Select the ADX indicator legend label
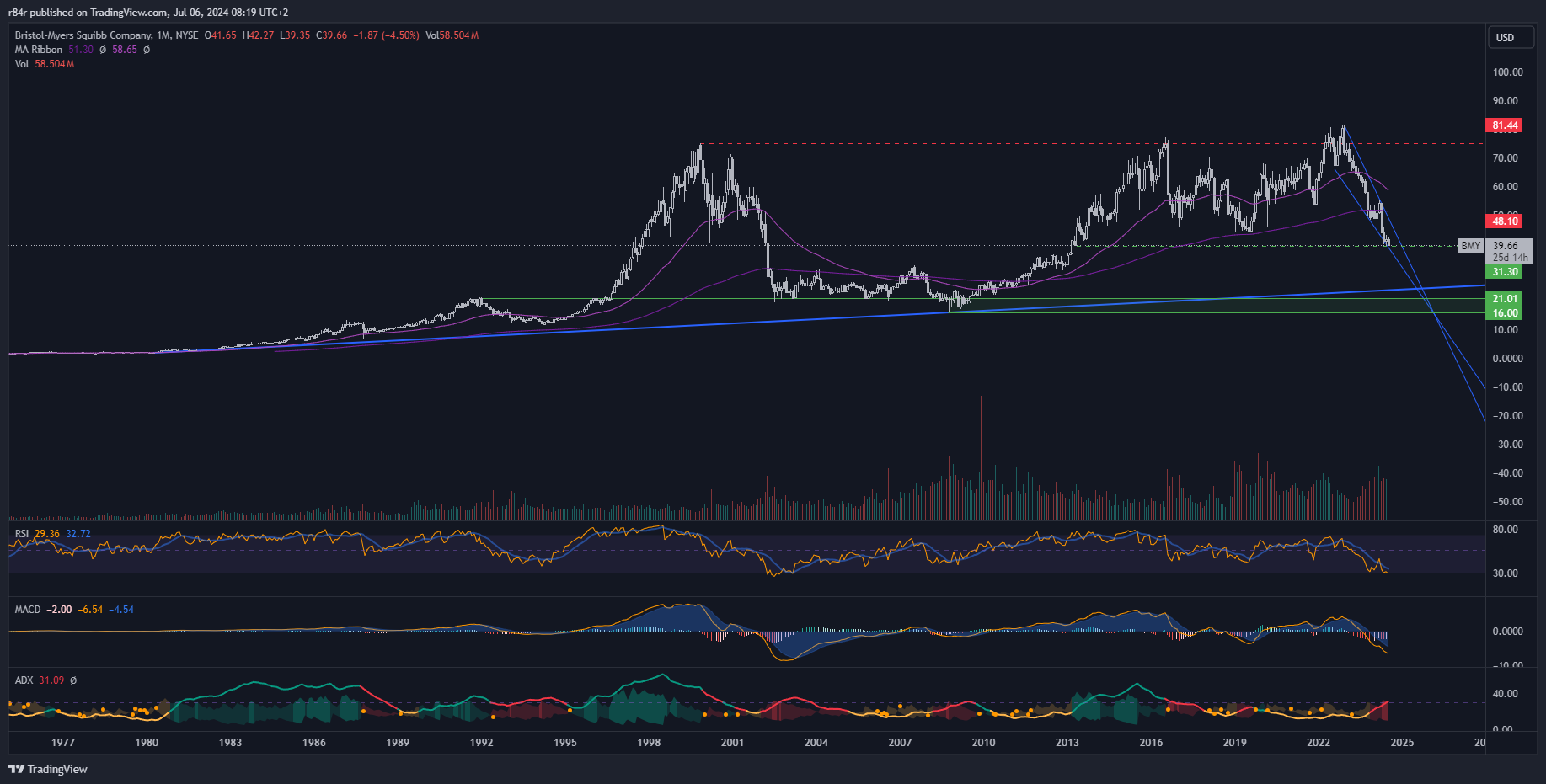1546x784 pixels. [24, 680]
